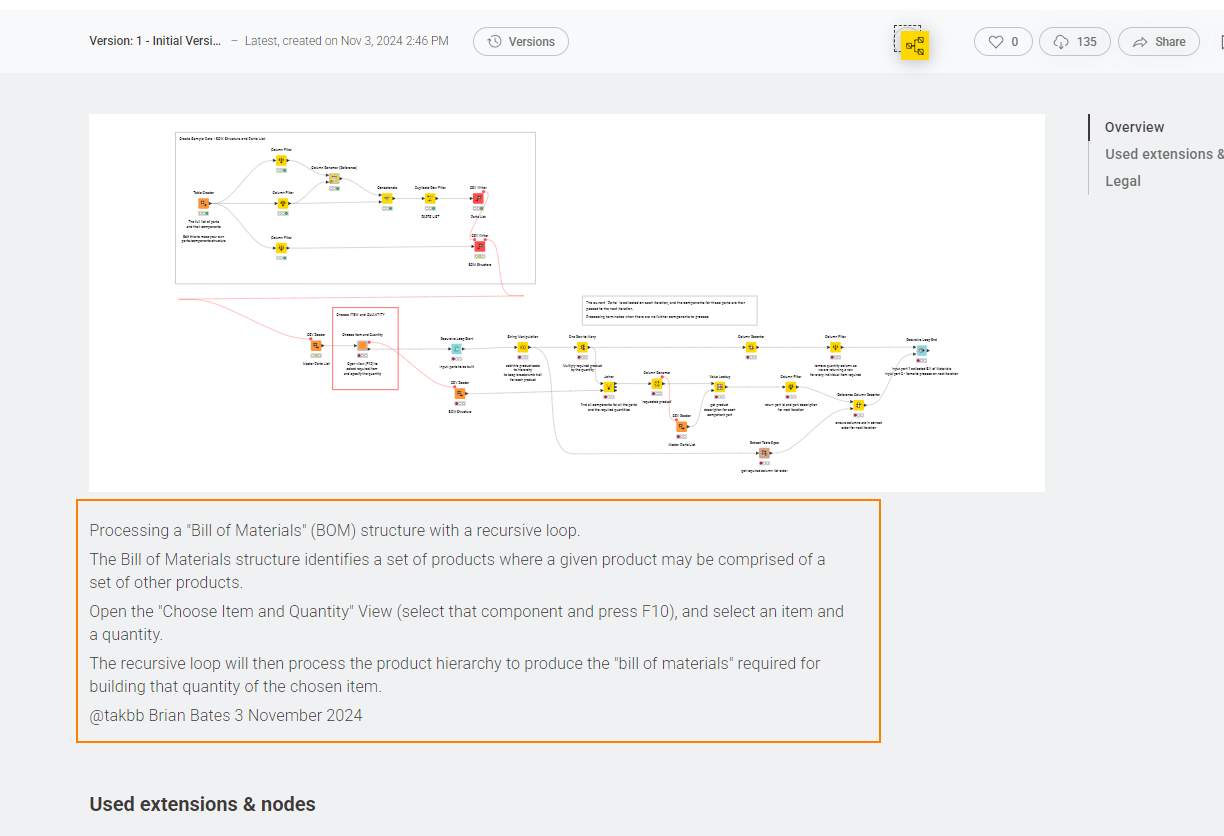Click the Concatenate node in the workflow
Screen dimensions: 1224x836
(x=386, y=198)
